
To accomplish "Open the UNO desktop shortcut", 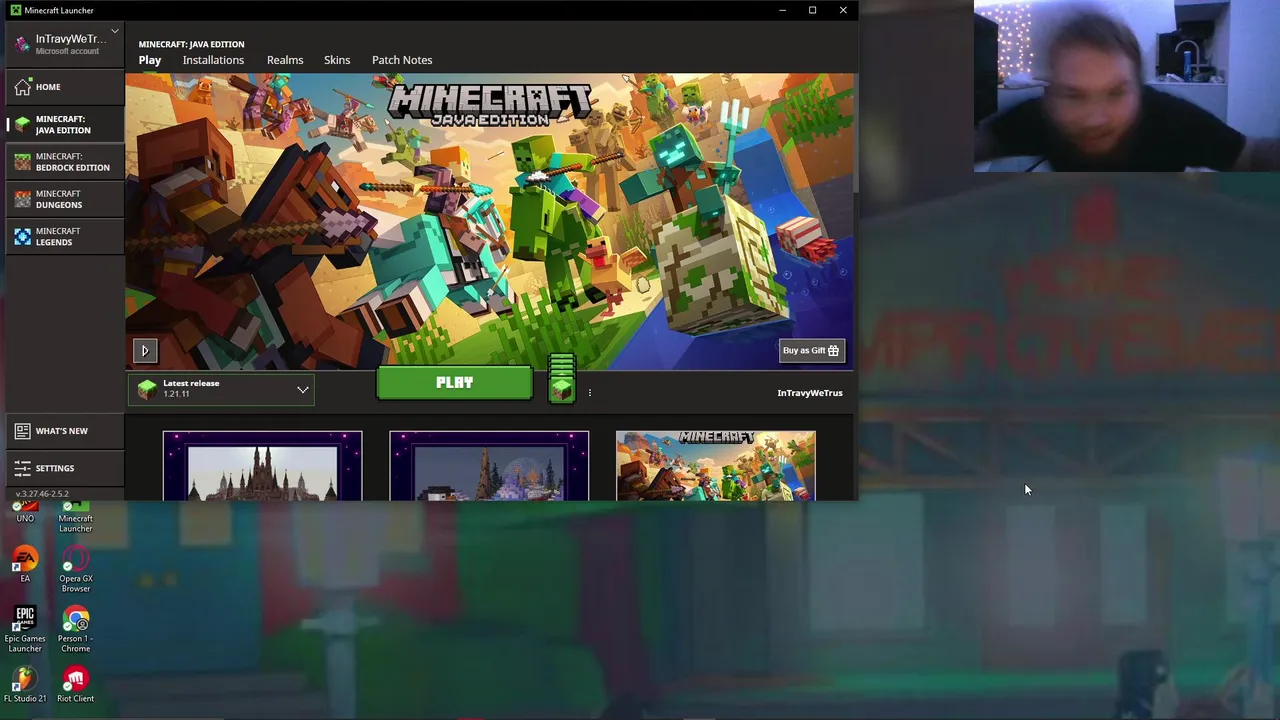I will coord(25,512).
